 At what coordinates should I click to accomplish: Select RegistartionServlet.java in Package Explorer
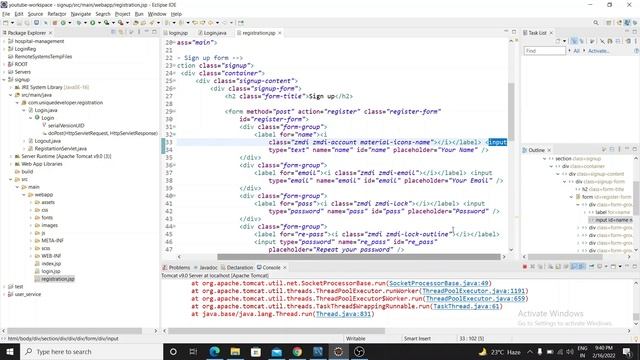click(x=60, y=149)
